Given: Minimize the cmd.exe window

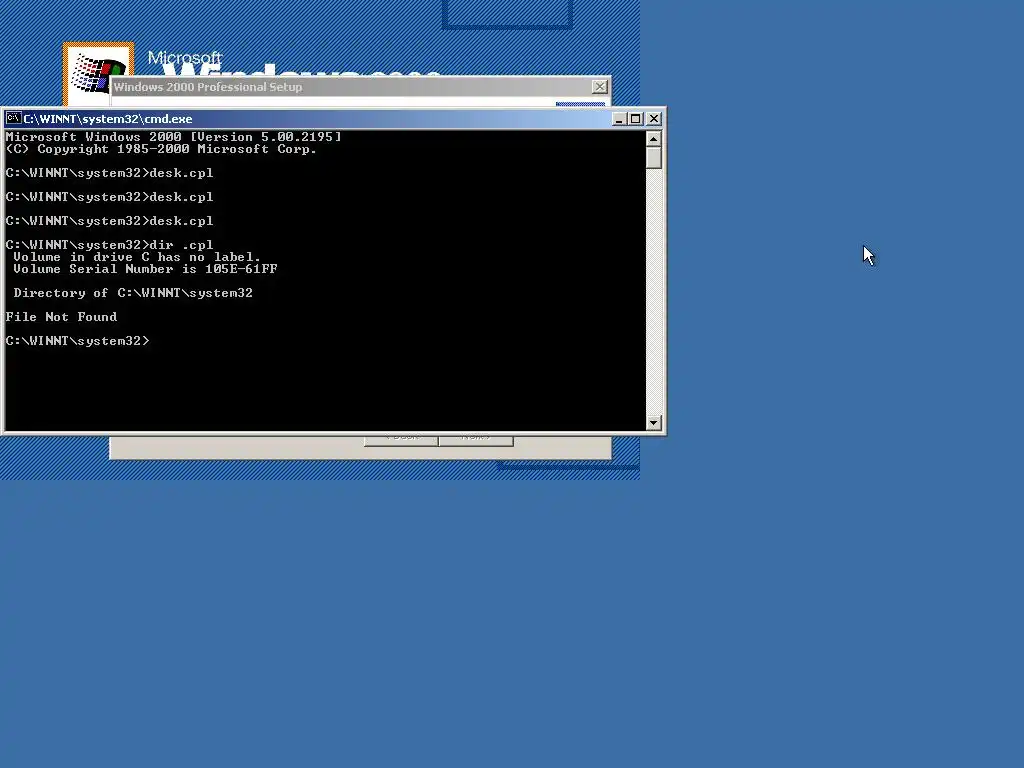Looking at the screenshot, I should [x=618, y=119].
